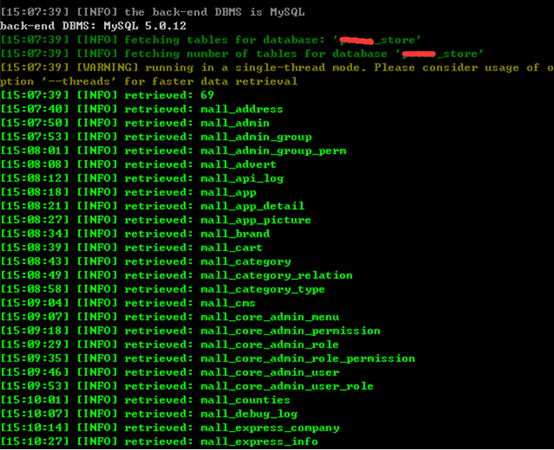
Task: Select the table name mall_cart
Action: pos(231,248)
